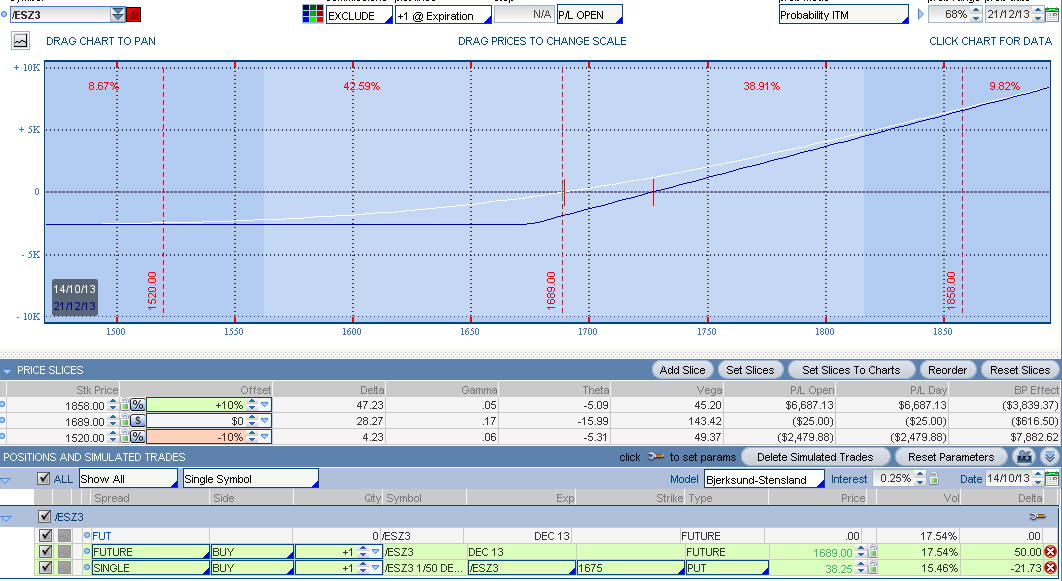Uncheck the /ESZ3 group checkbox
Screen dimensions: 1062x581
tap(44, 517)
